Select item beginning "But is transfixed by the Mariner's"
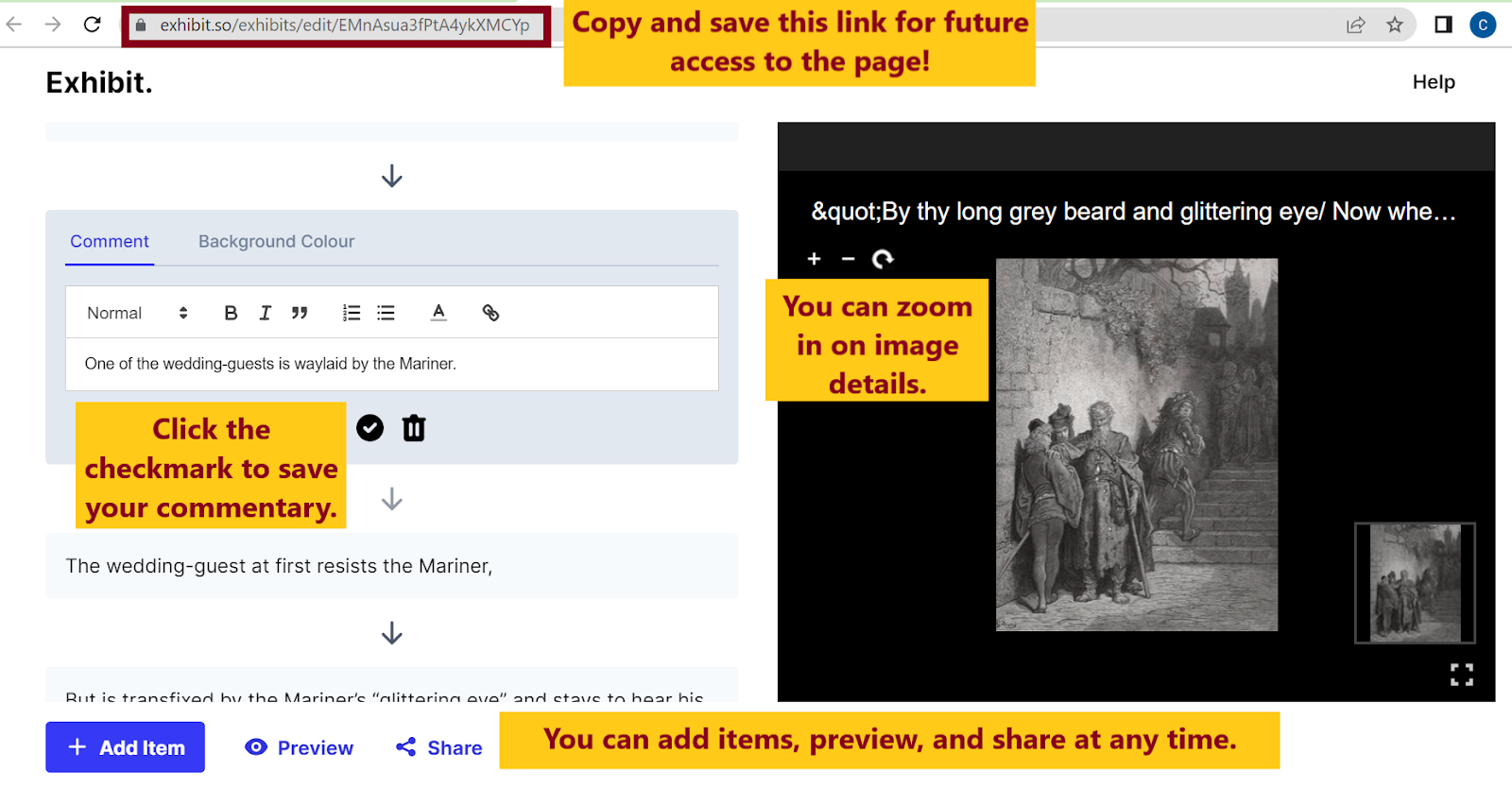This screenshot has height=789, width=1512. 392,687
